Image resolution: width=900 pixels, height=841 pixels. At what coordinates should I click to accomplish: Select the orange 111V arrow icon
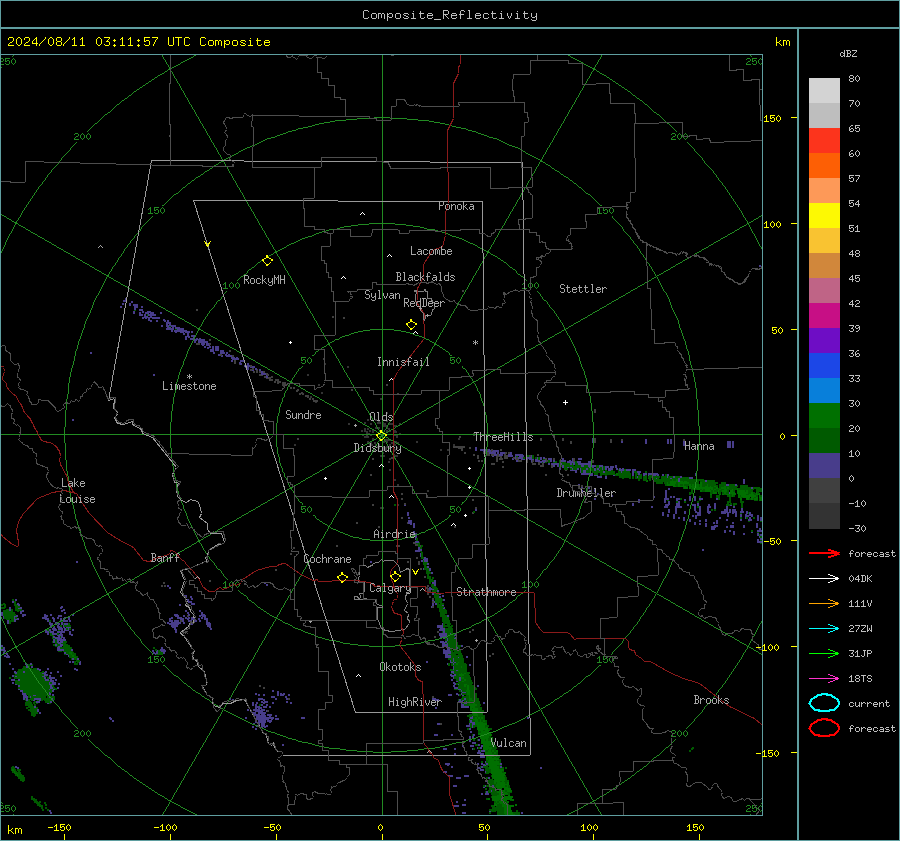point(824,603)
